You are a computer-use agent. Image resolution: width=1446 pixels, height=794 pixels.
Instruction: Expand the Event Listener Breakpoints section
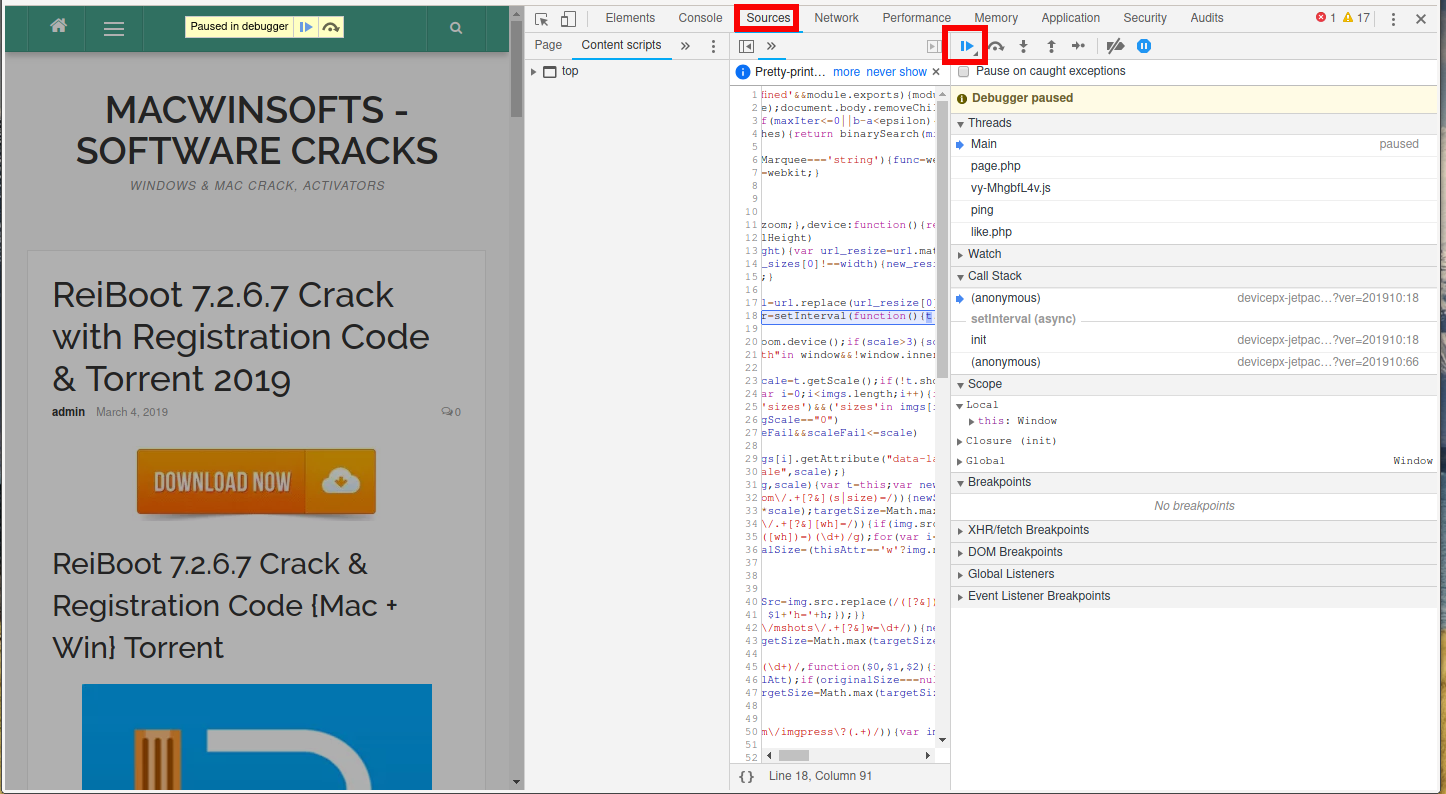coord(1038,596)
